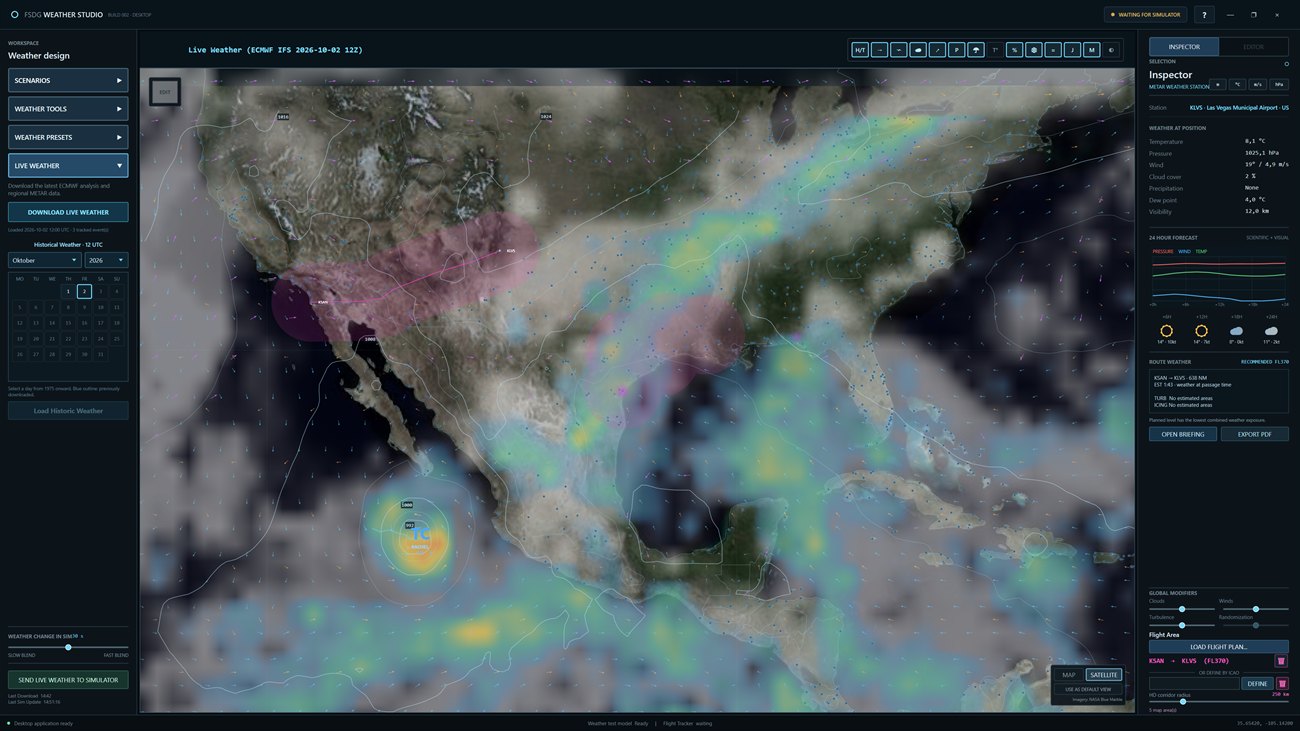Collapse the LIVE WEATHER section

pyautogui.click(x=68, y=166)
